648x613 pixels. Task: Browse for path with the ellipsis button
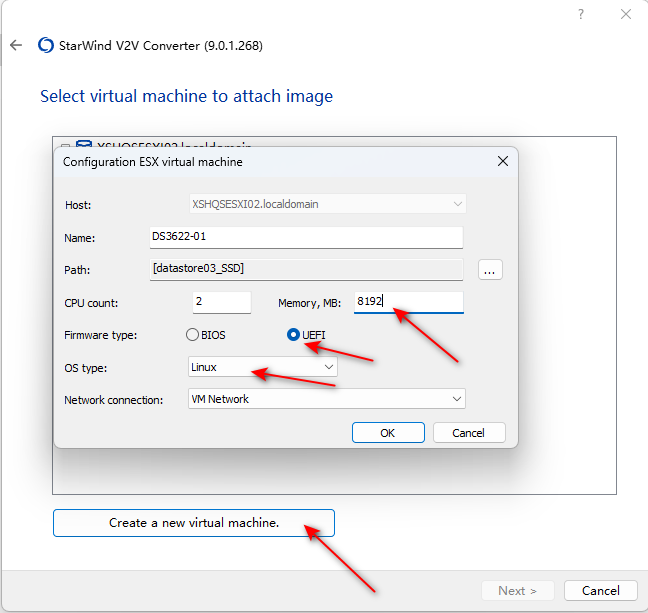pyautogui.click(x=490, y=270)
